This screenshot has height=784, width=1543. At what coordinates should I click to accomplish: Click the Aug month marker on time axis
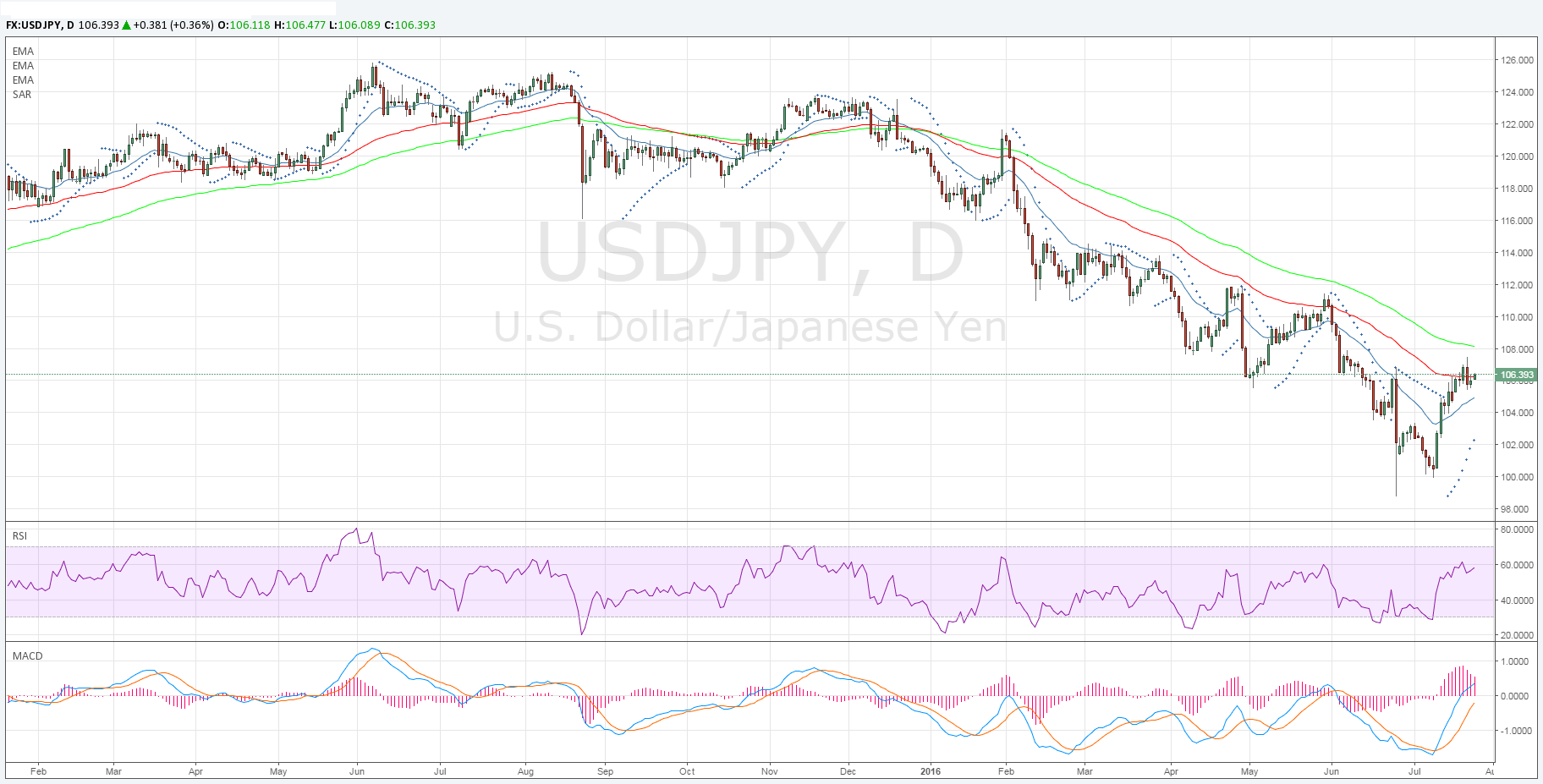(525, 771)
